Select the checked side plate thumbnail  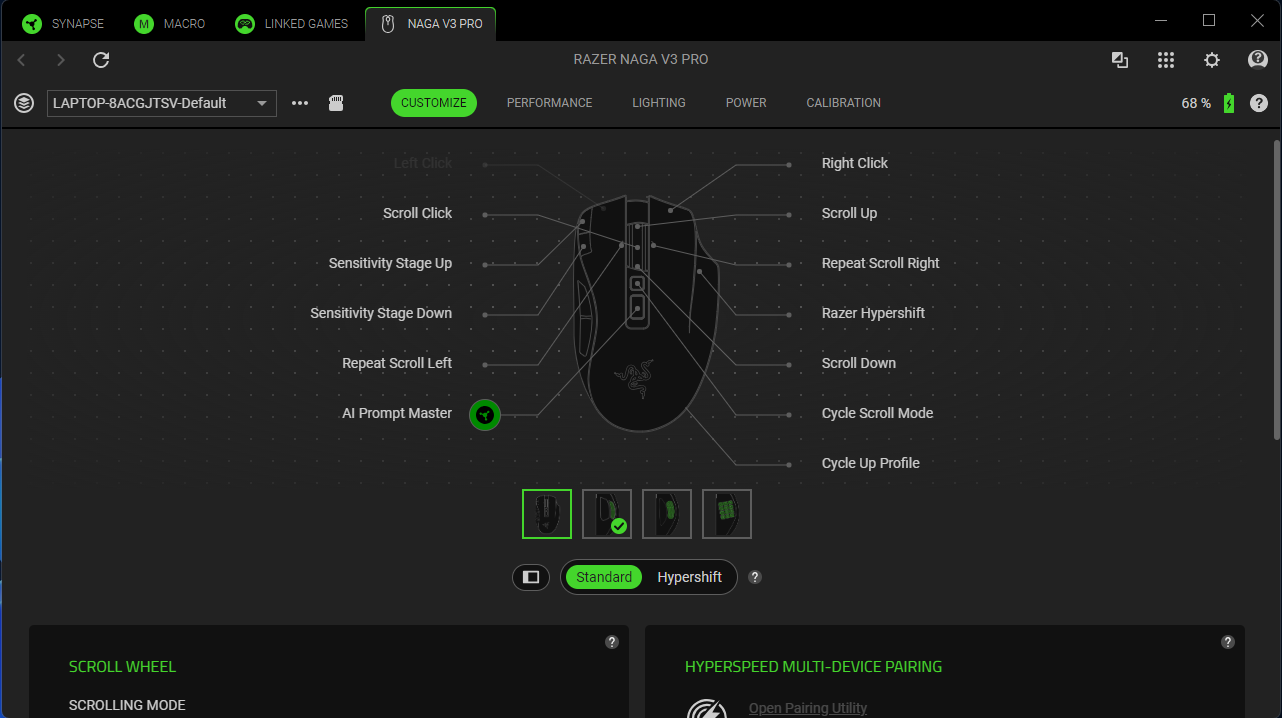[x=607, y=514]
